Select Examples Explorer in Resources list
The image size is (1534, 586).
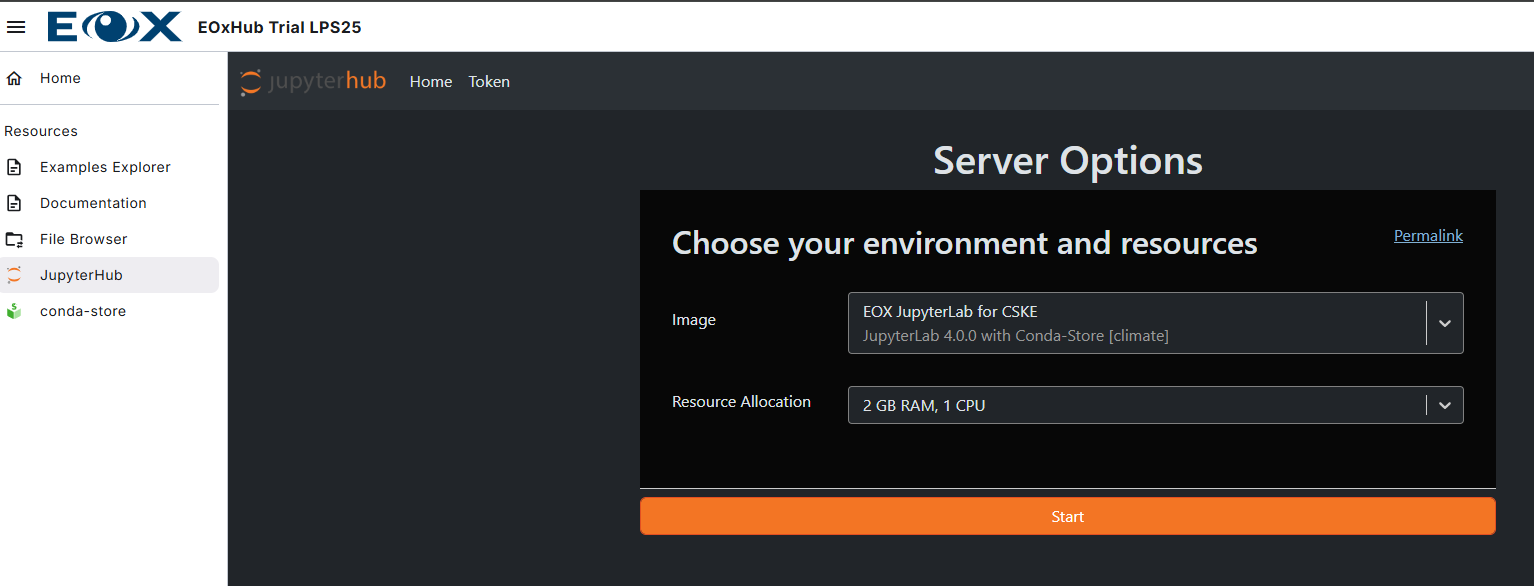[105, 167]
